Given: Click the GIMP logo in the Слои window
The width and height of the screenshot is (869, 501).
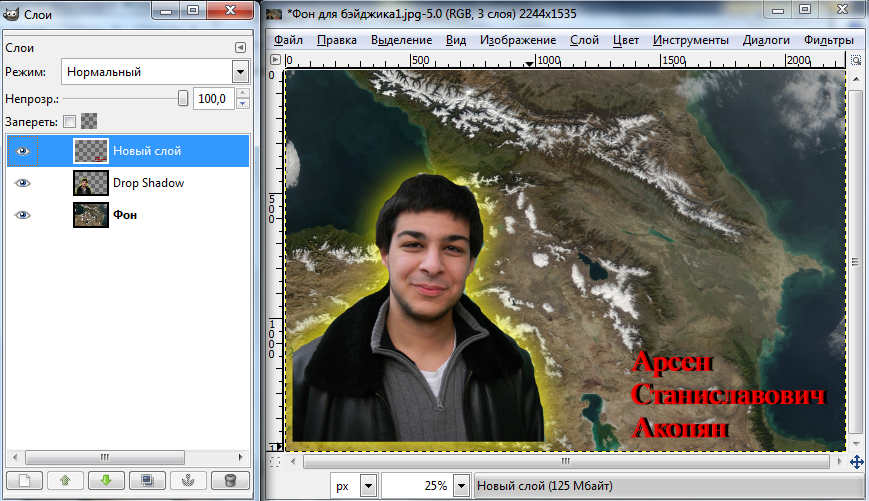Looking at the screenshot, I should click(11, 14).
